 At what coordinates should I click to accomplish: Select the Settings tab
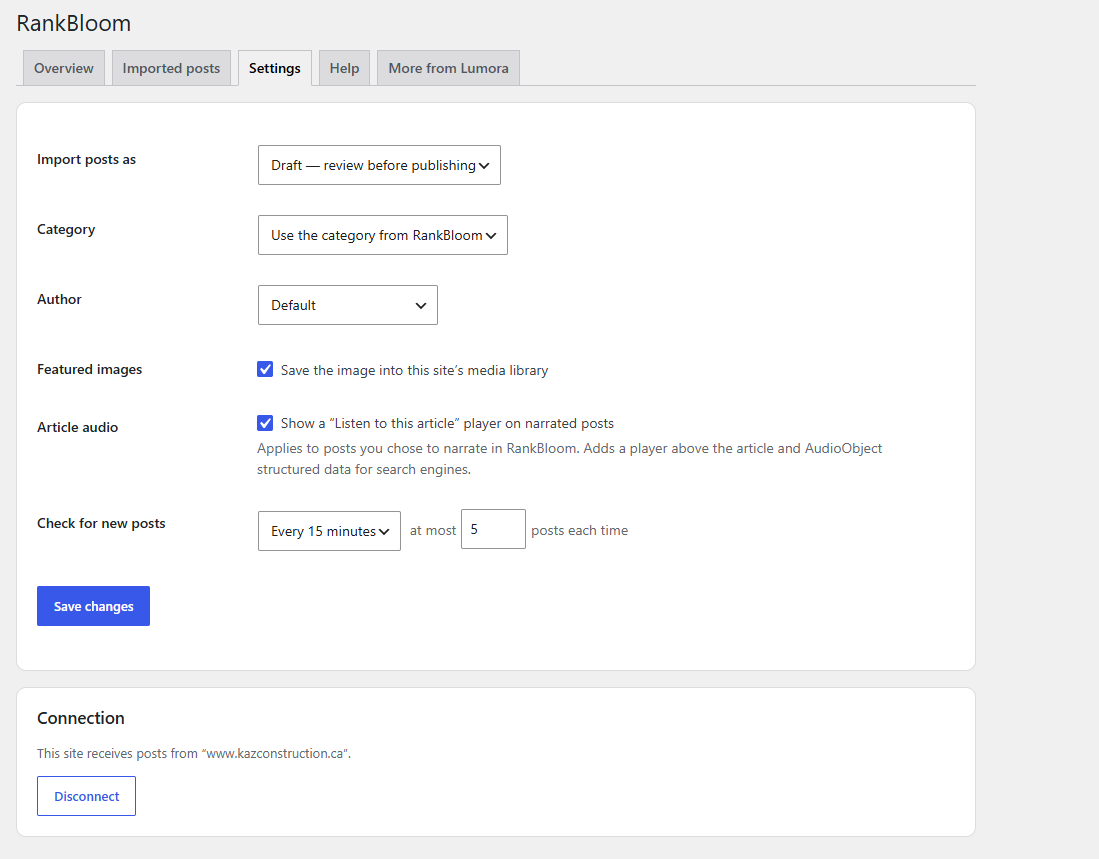tap(275, 68)
